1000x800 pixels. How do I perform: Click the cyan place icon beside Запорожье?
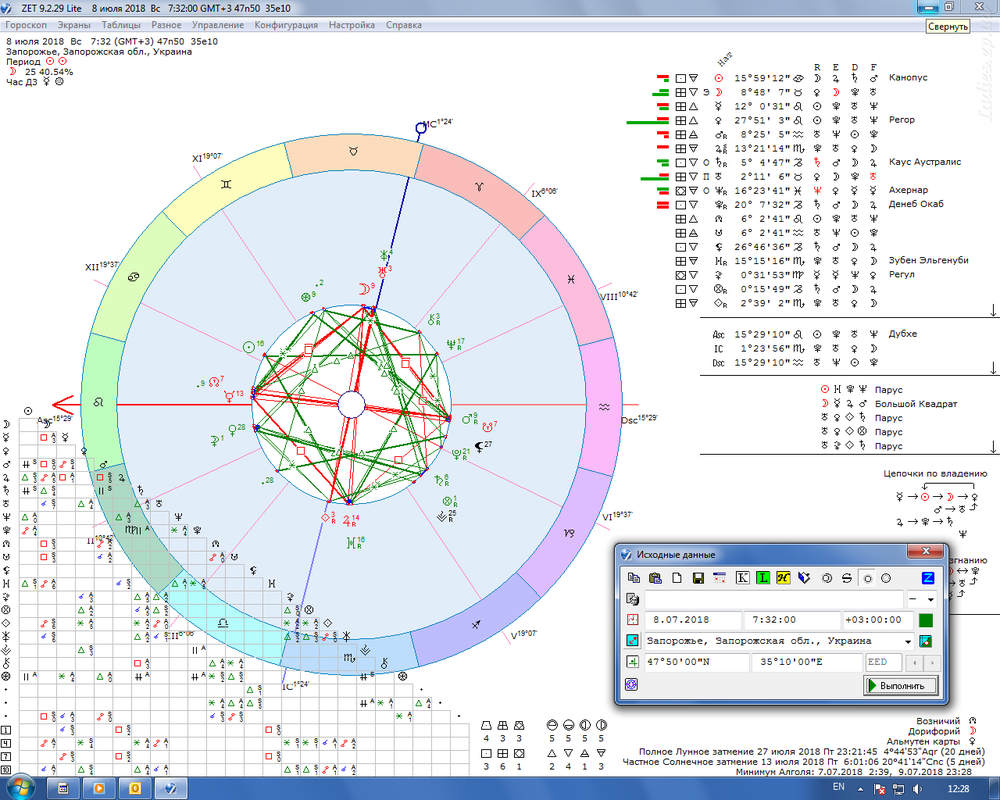632,641
